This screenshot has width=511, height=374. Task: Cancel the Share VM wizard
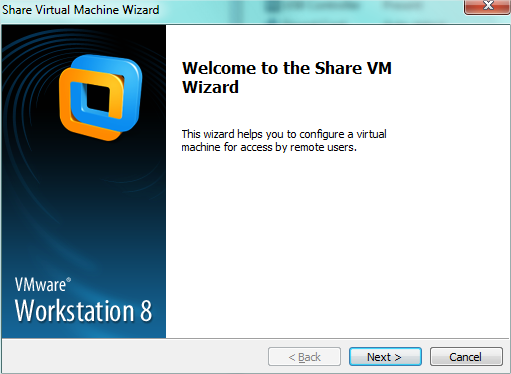pyautogui.click(x=466, y=357)
